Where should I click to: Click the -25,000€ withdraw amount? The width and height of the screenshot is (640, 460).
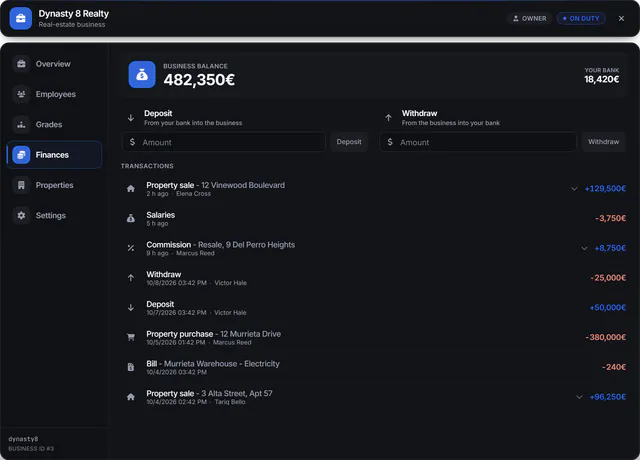point(608,278)
